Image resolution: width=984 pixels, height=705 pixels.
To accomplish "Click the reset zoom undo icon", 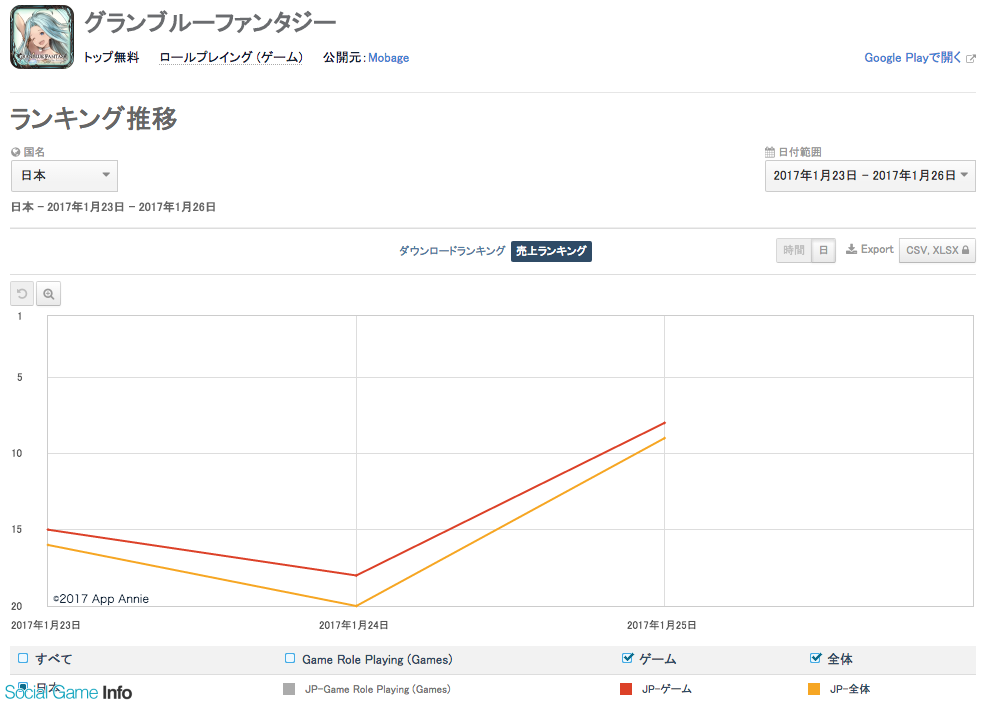I will click(22, 294).
